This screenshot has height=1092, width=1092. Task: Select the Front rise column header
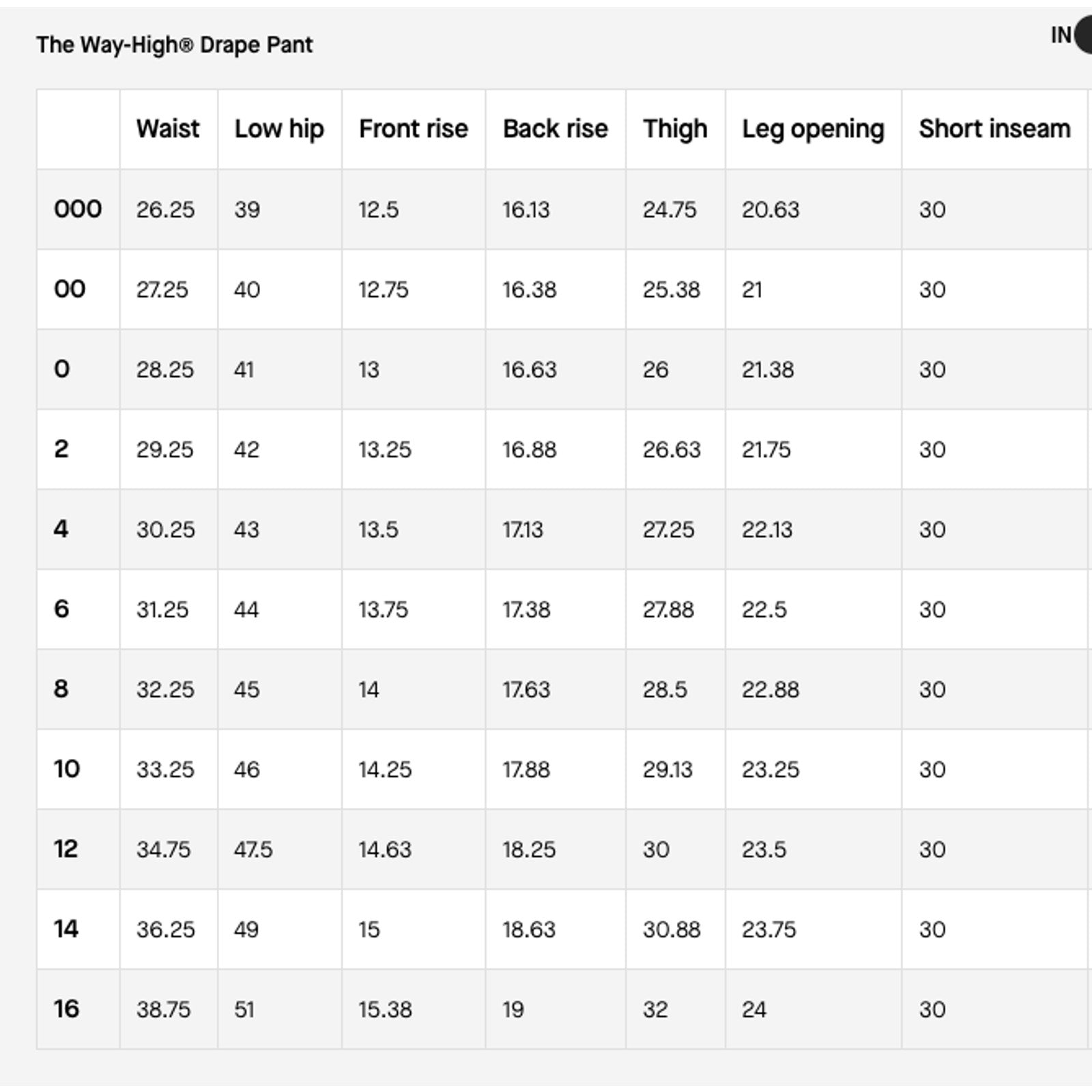pos(414,129)
